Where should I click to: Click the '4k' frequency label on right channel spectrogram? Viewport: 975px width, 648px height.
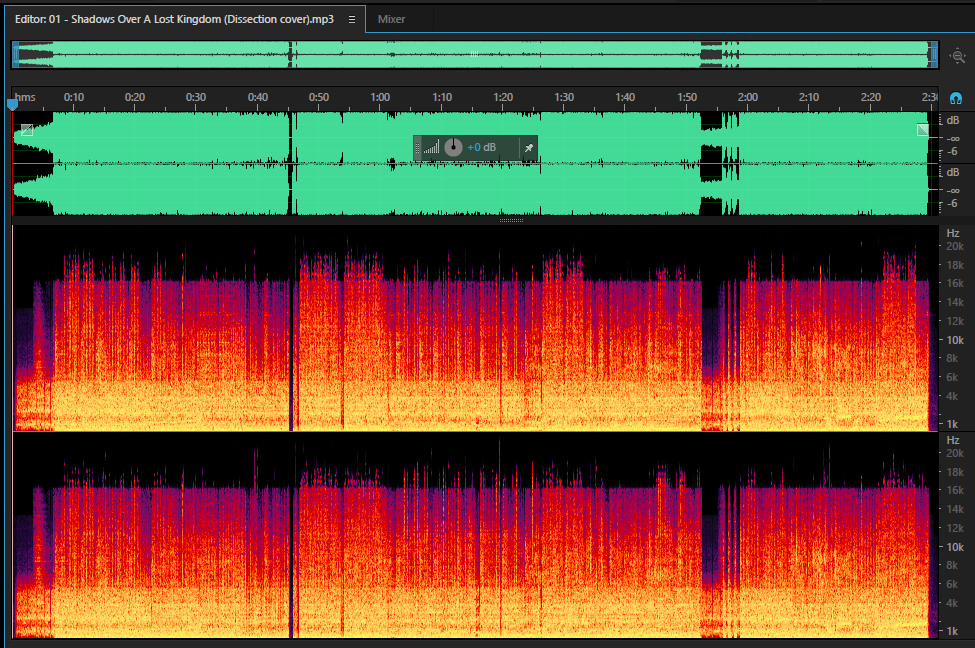click(x=952, y=603)
